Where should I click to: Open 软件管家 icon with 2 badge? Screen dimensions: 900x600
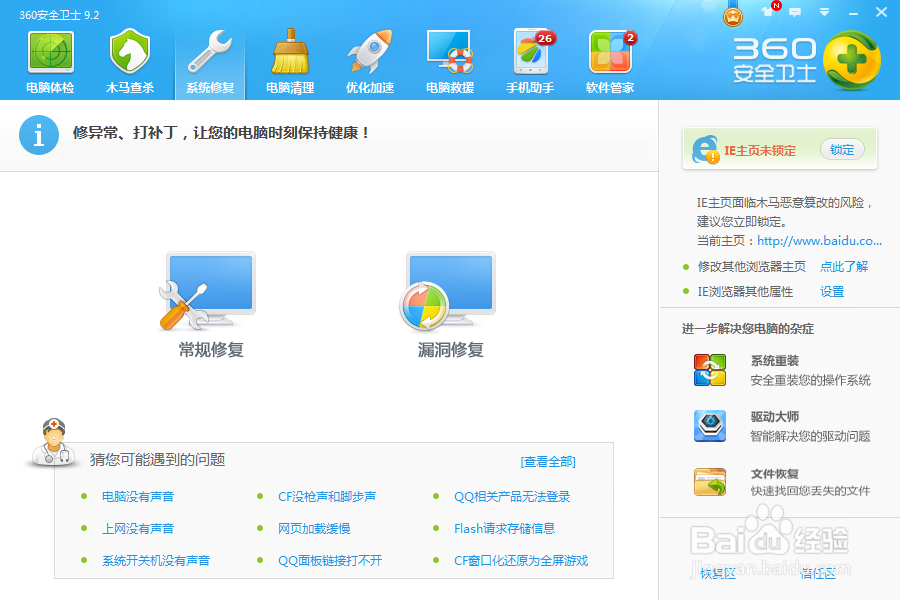[x=611, y=52]
